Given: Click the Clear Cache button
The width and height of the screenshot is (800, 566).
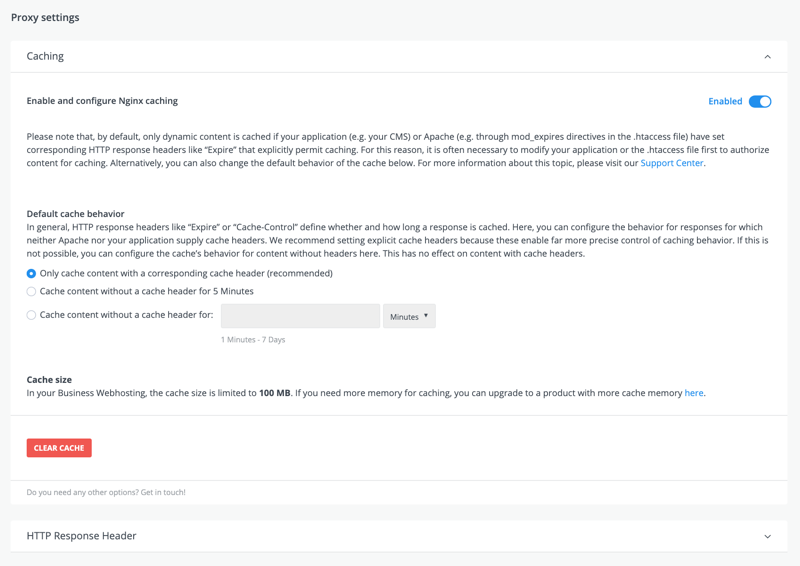Looking at the screenshot, I should pos(59,448).
